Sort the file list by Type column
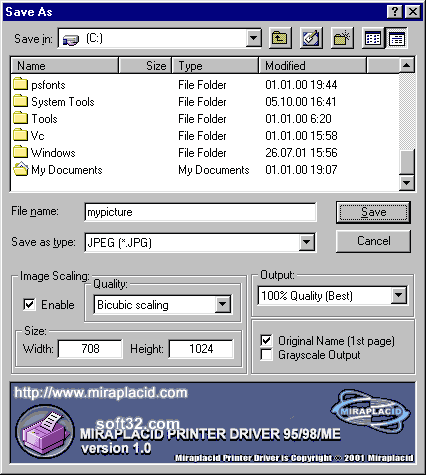This screenshot has height=475, width=426. (x=215, y=65)
